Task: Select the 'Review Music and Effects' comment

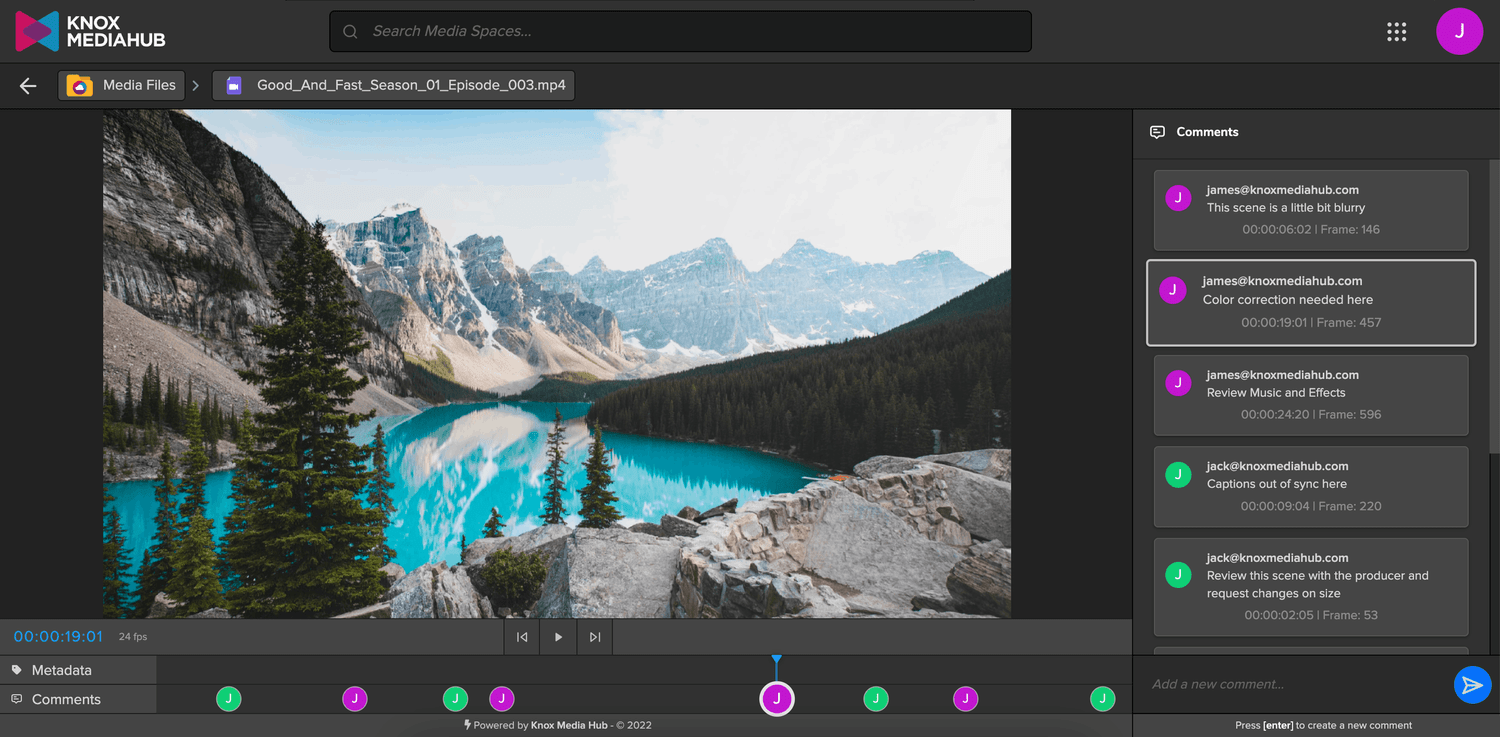Action: (1310, 394)
